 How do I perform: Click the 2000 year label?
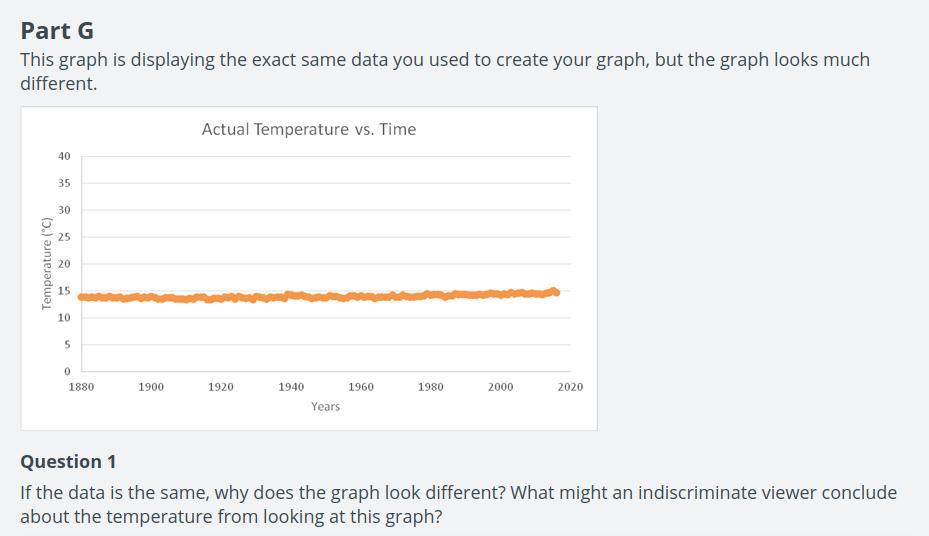pos(500,387)
